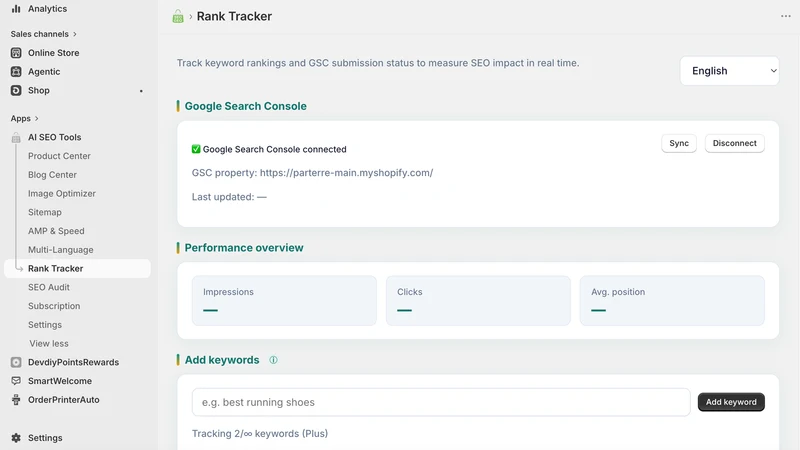Open the English language dropdown

pyautogui.click(x=729, y=71)
